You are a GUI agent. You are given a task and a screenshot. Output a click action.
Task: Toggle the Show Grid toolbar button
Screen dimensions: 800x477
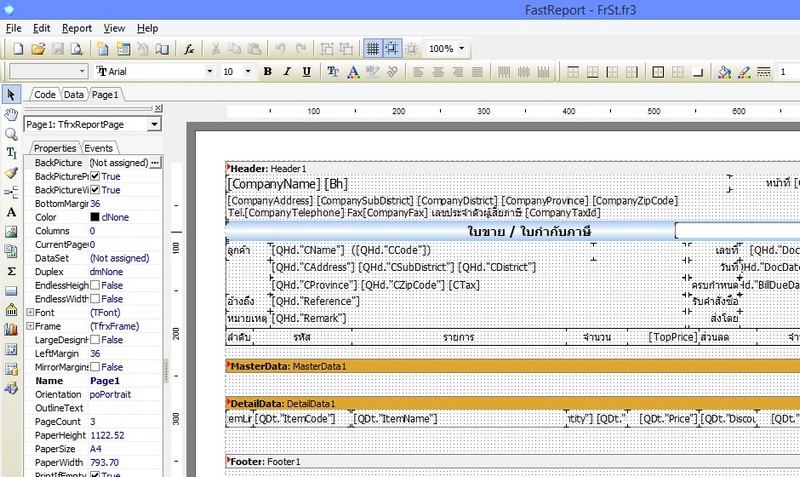pyautogui.click(x=372, y=49)
